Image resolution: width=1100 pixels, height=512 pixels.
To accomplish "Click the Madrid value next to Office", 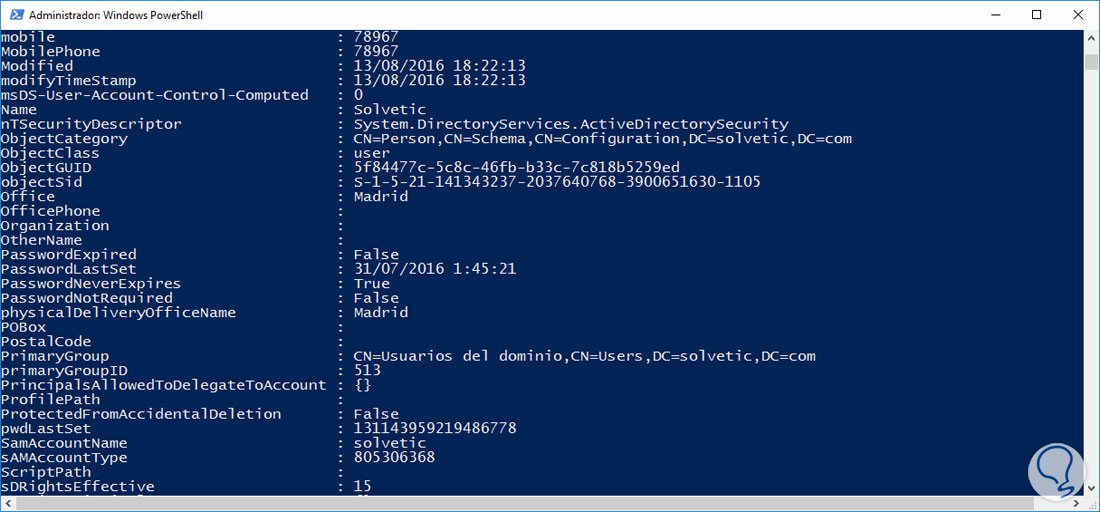I will point(381,197).
